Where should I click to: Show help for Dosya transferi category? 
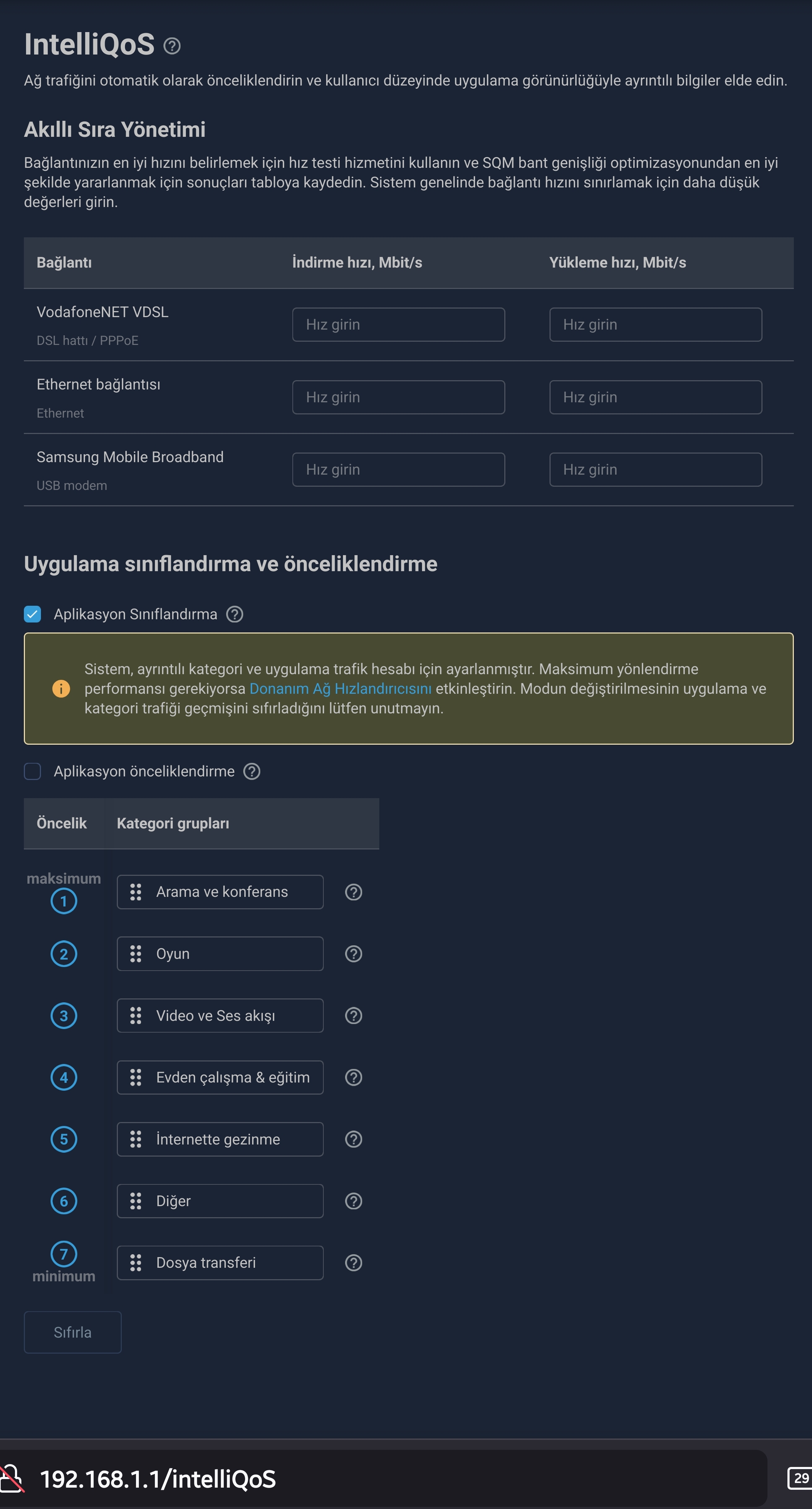pos(354,1262)
